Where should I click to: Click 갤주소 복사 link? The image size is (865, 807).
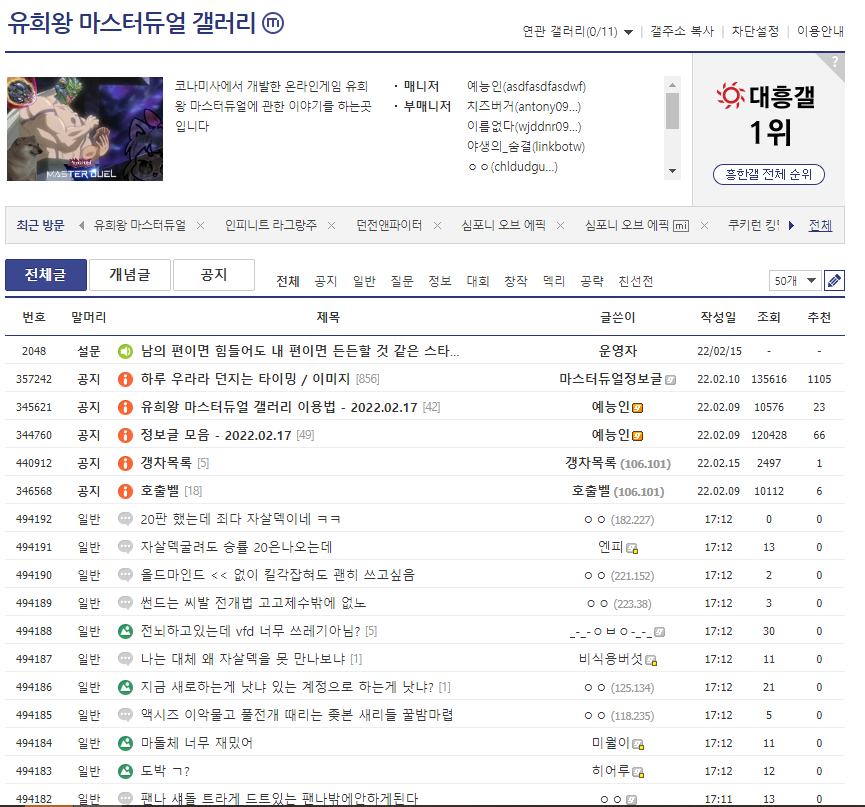(682, 31)
